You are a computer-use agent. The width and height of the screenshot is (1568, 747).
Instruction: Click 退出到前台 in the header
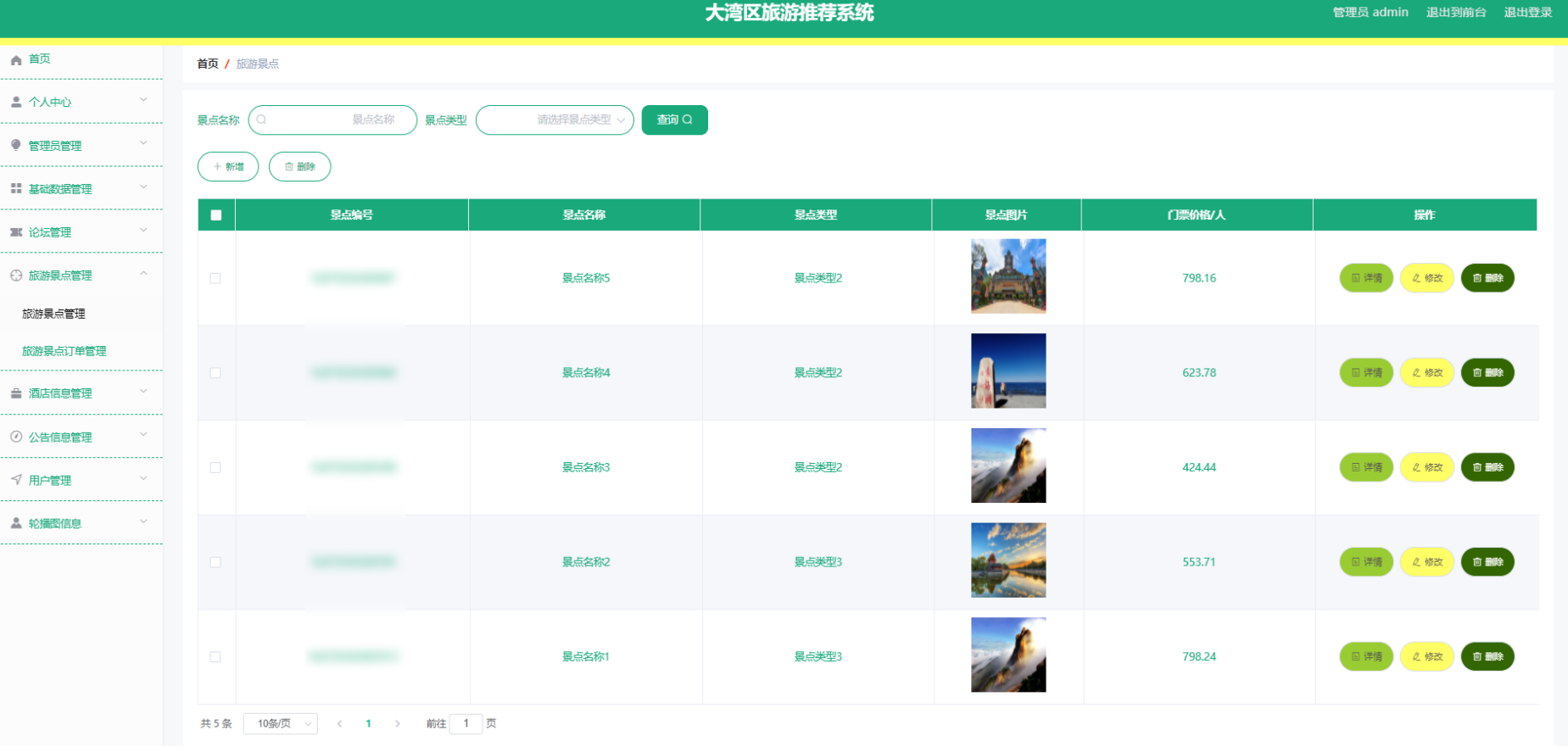pyautogui.click(x=1456, y=12)
